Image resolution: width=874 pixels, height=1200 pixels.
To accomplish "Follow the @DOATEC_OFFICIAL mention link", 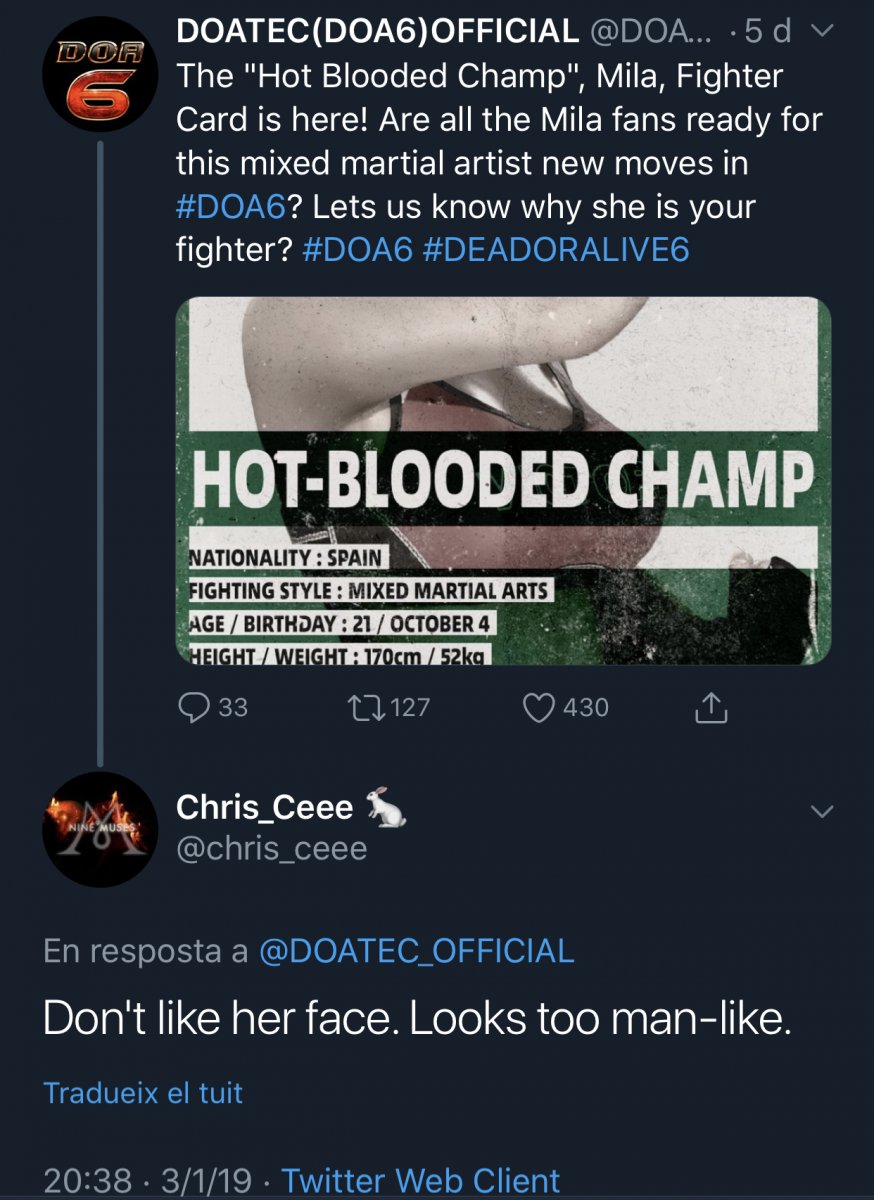I will tap(416, 951).
